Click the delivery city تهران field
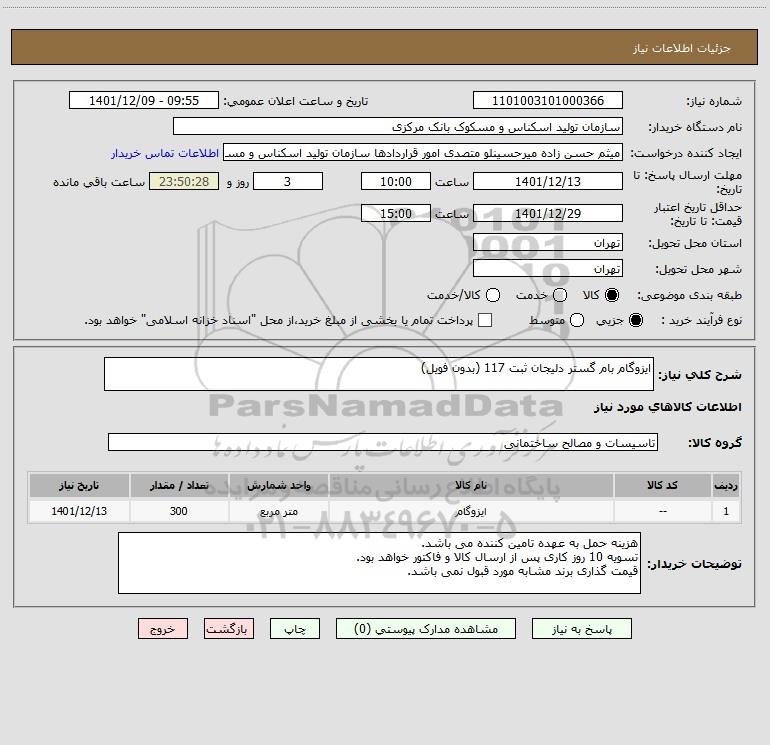Viewport: 770px width, 745px height. (x=548, y=268)
